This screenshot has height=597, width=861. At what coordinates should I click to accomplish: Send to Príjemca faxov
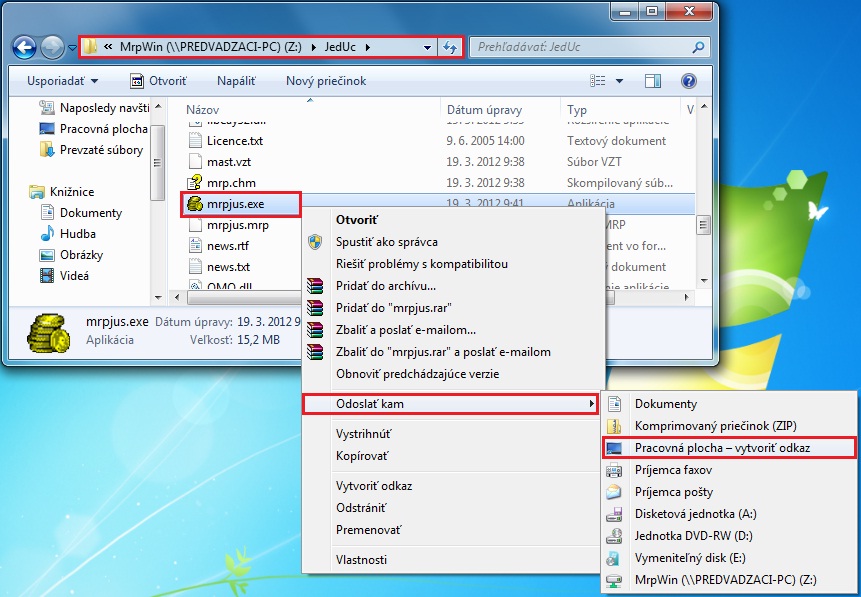click(729, 470)
